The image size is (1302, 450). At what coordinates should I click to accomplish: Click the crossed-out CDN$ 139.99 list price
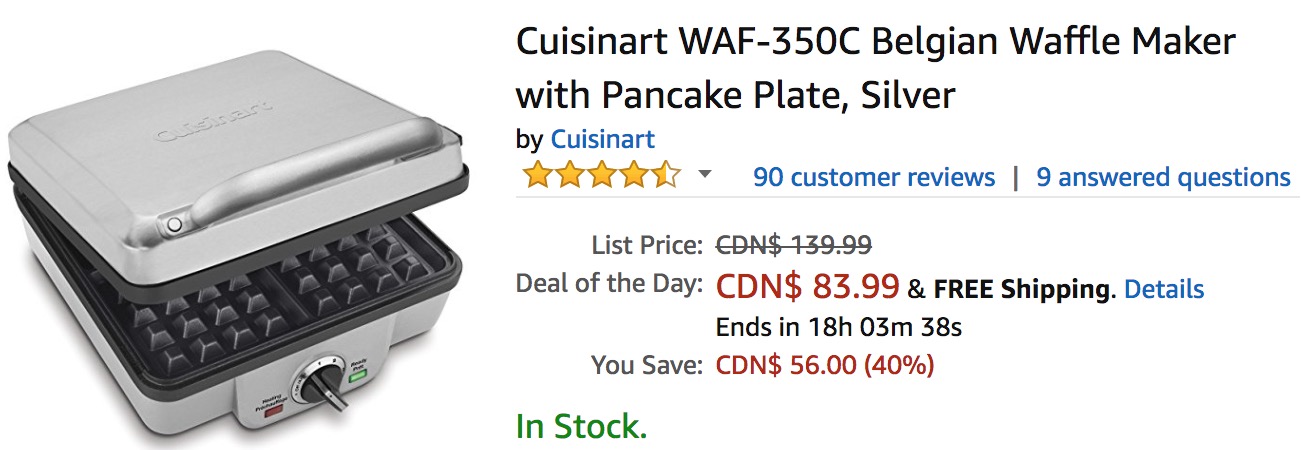click(793, 244)
